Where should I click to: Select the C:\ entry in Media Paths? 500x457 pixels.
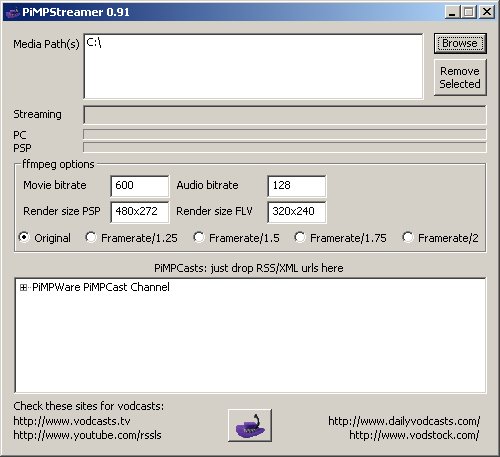pyautogui.click(x=94, y=42)
